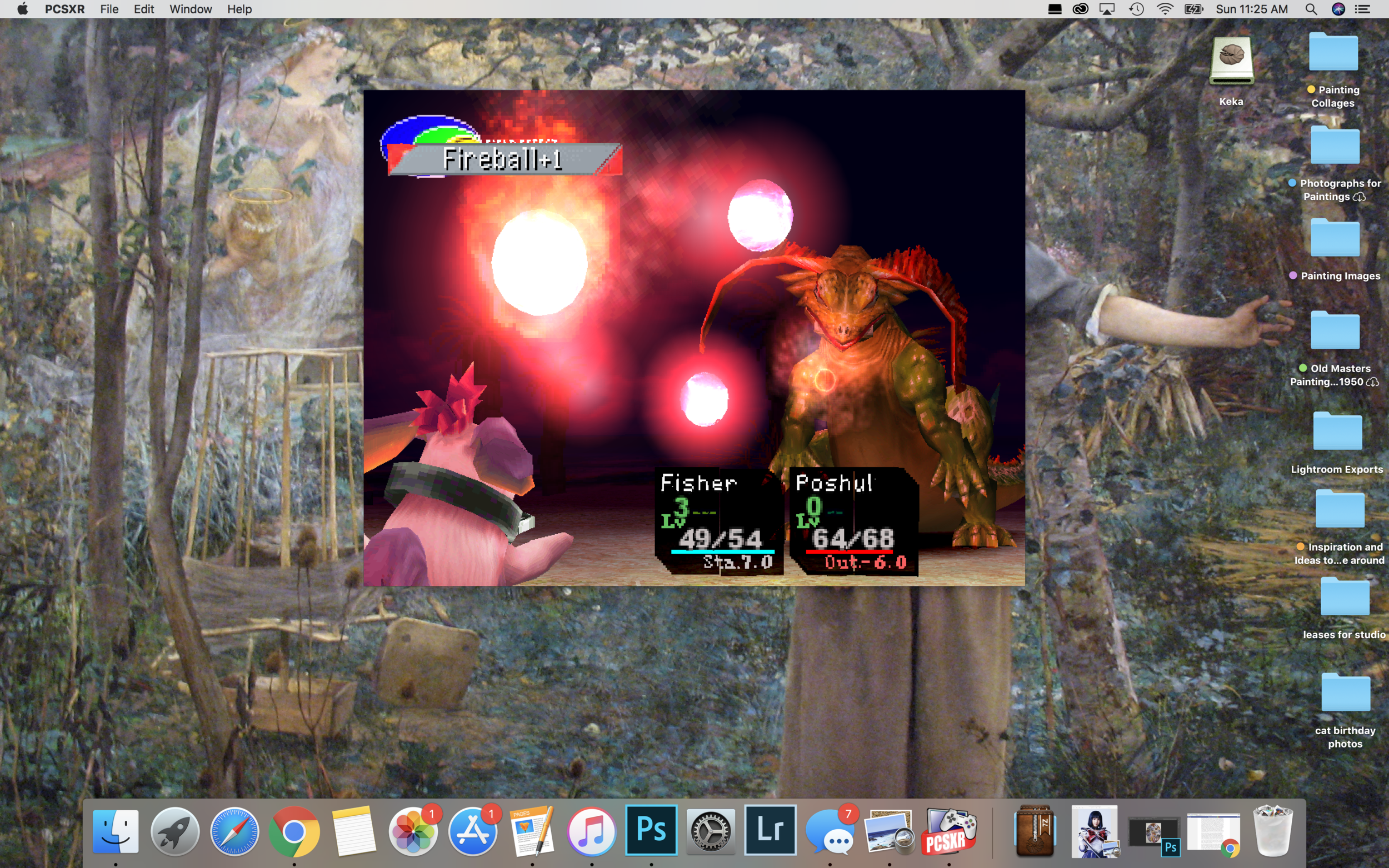The height and width of the screenshot is (868, 1389).
Task: Click the black rectangle menu bar icon
Action: [1054, 9]
